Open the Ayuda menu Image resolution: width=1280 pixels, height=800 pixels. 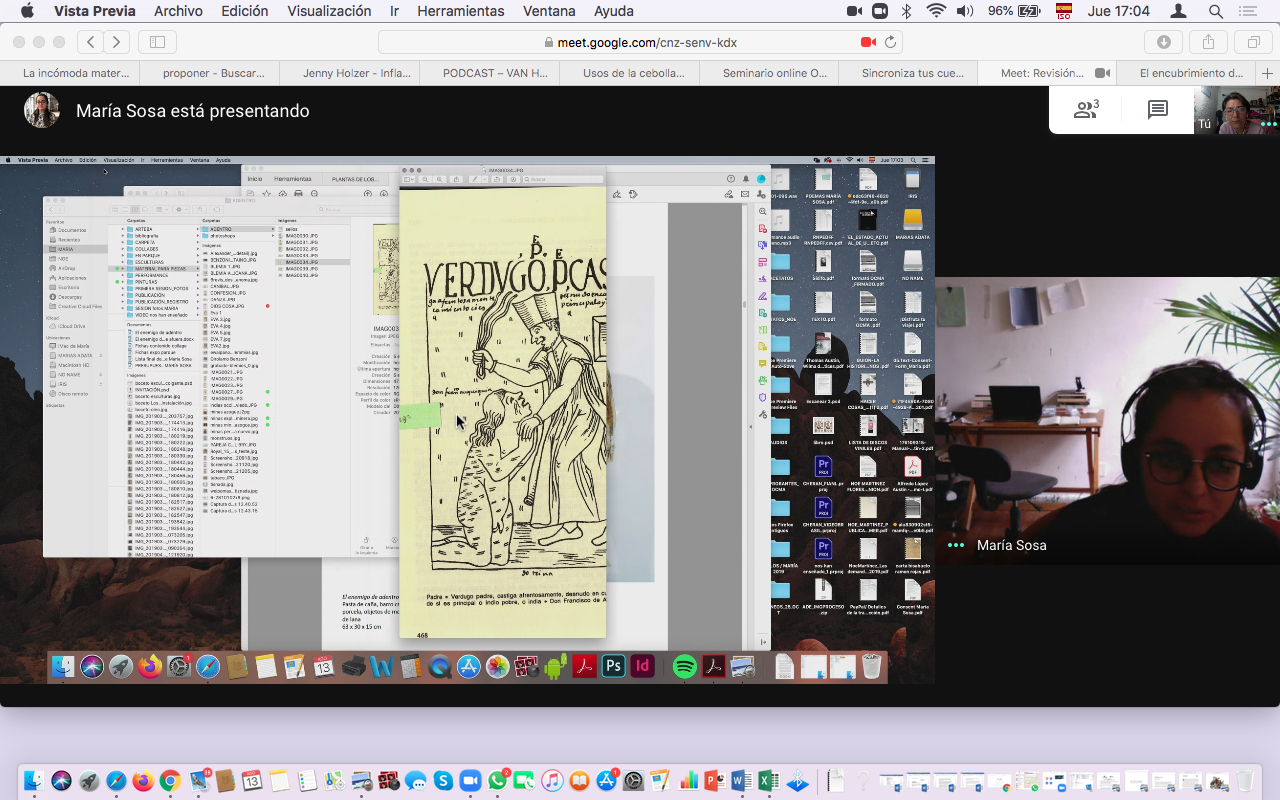614,11
